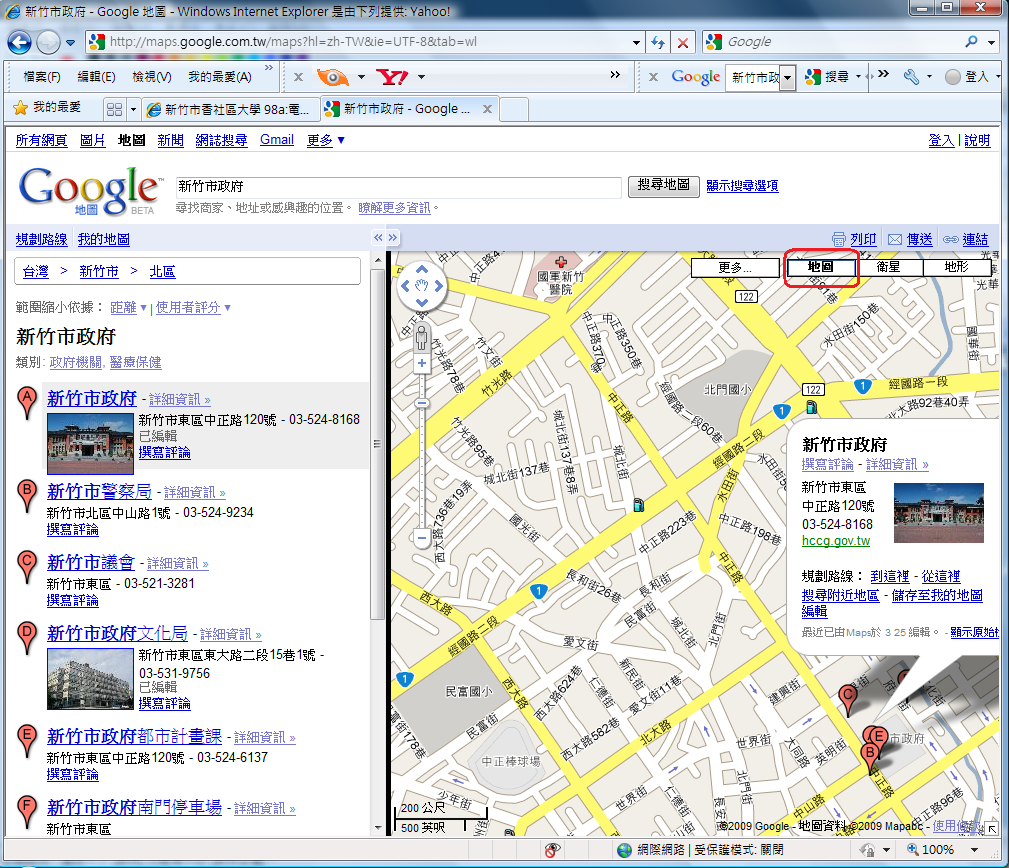This screenshot has width=1009, height=868.
Task: Open the 檢視(V) menu
Action: click(x=152, y=77)
